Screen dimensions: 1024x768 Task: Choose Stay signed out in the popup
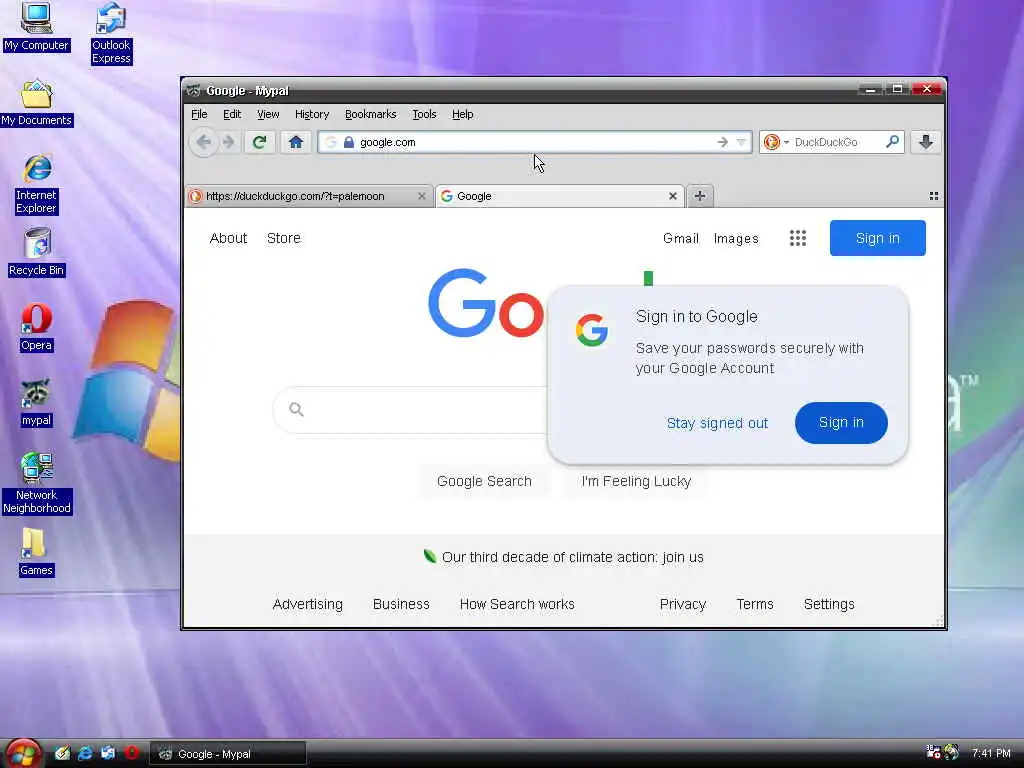coord(717,423)
